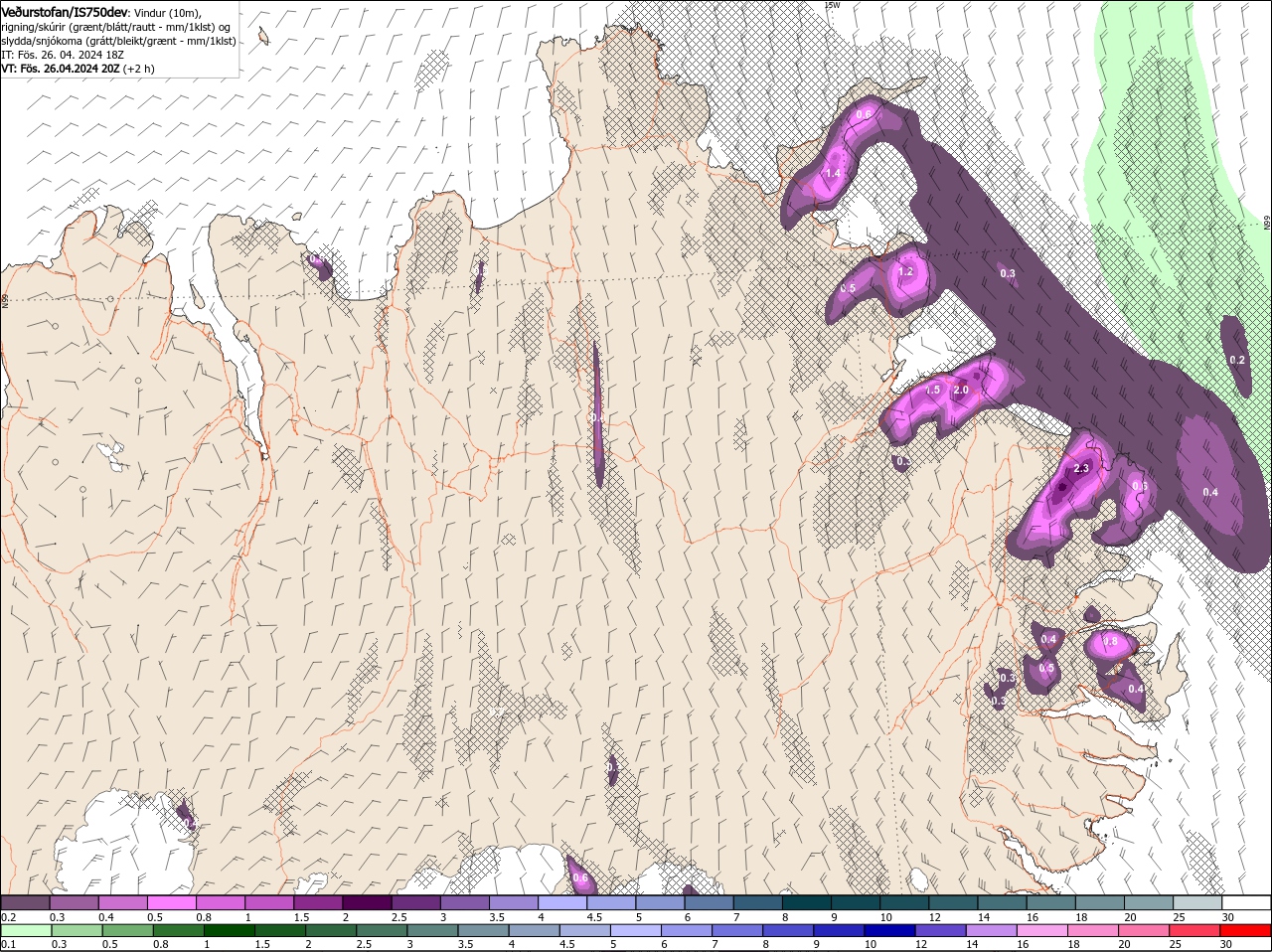This screenshot has width=1272, height=952.
Task: Click the '2.0' precipitation label on the map
Action: pos(961,391)
